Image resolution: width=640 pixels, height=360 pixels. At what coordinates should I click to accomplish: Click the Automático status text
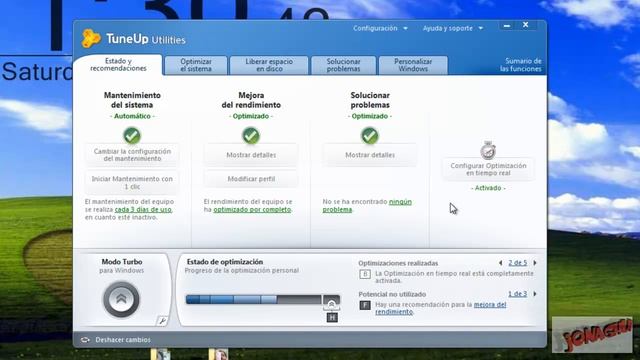(132, 116)
